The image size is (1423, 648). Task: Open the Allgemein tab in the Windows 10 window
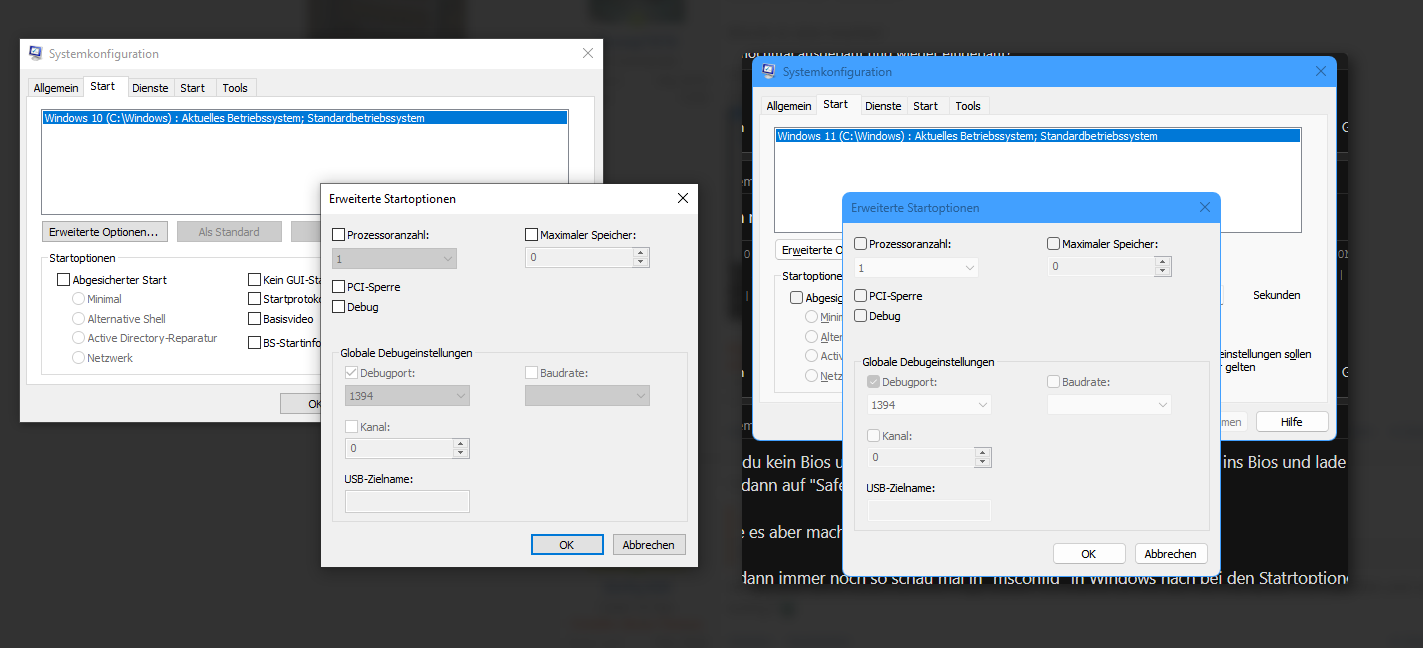tap(56, 88)
